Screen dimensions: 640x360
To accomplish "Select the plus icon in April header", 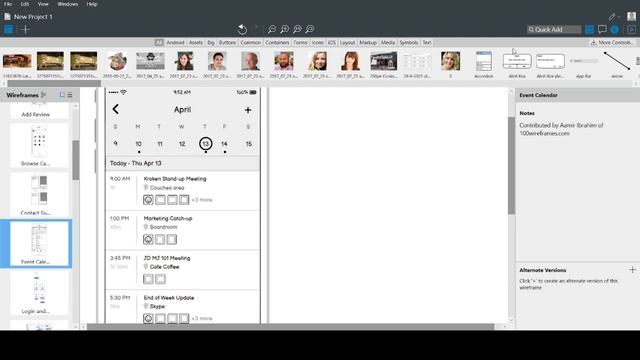I will pos(248,110).
